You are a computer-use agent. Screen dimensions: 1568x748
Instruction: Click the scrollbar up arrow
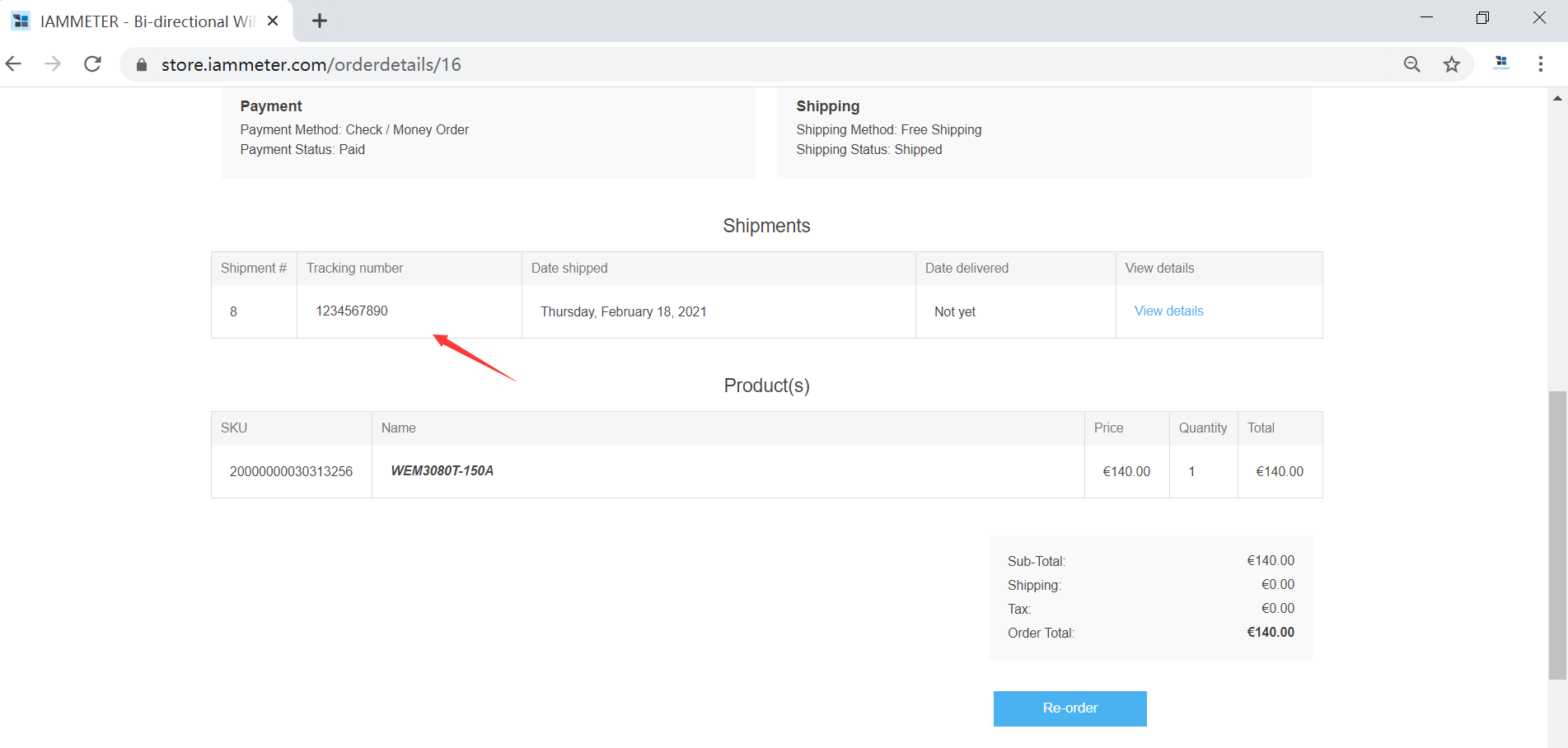(1557, 98)
